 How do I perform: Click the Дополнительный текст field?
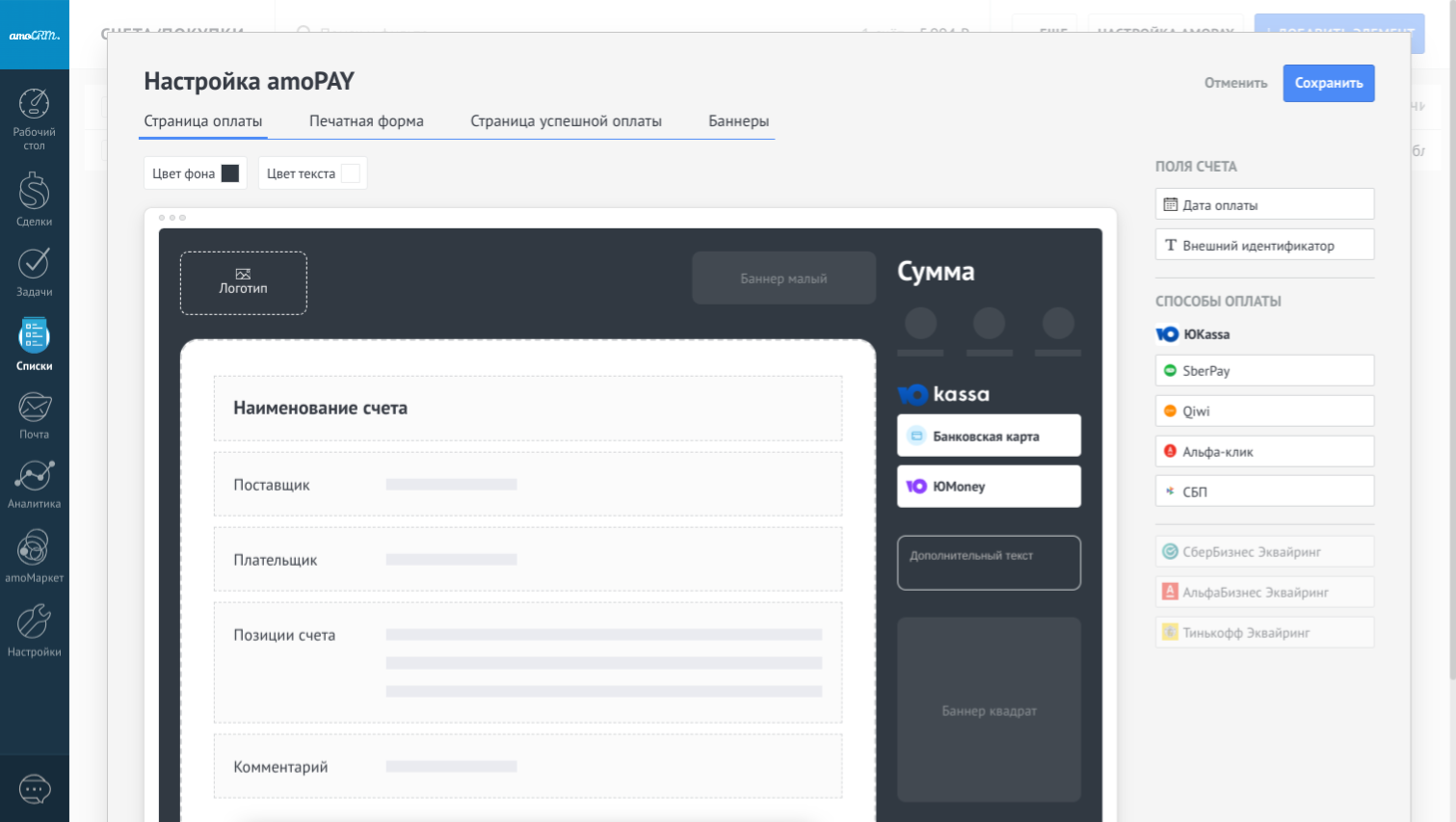coord(989,563)
